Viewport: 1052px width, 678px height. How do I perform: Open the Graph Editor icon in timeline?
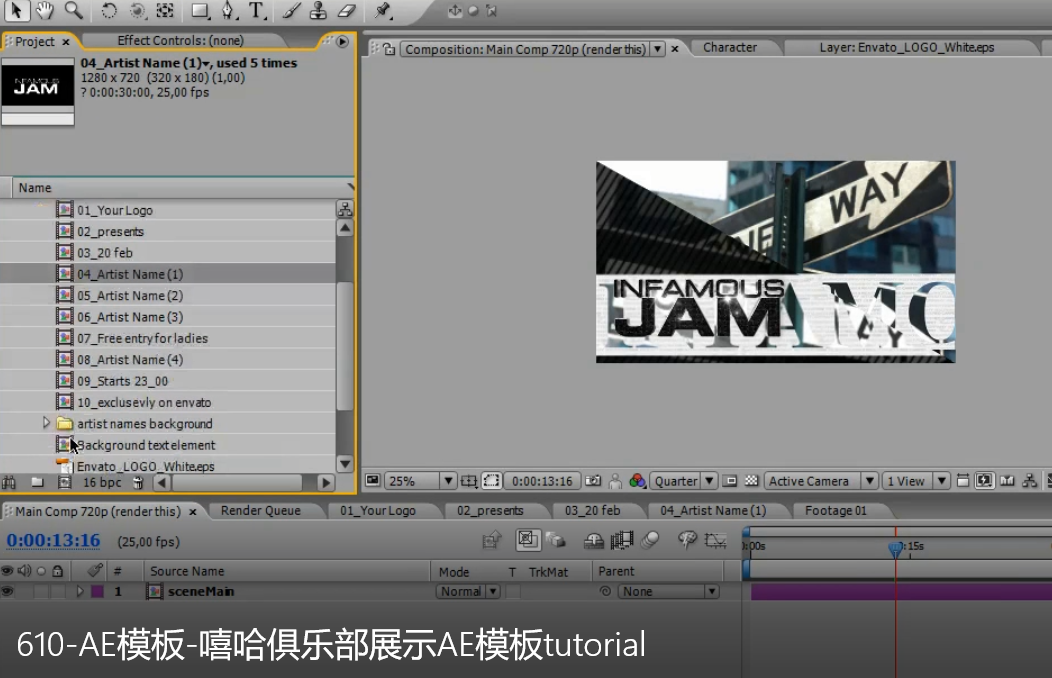pyautogui.click(x=716, y=541)
